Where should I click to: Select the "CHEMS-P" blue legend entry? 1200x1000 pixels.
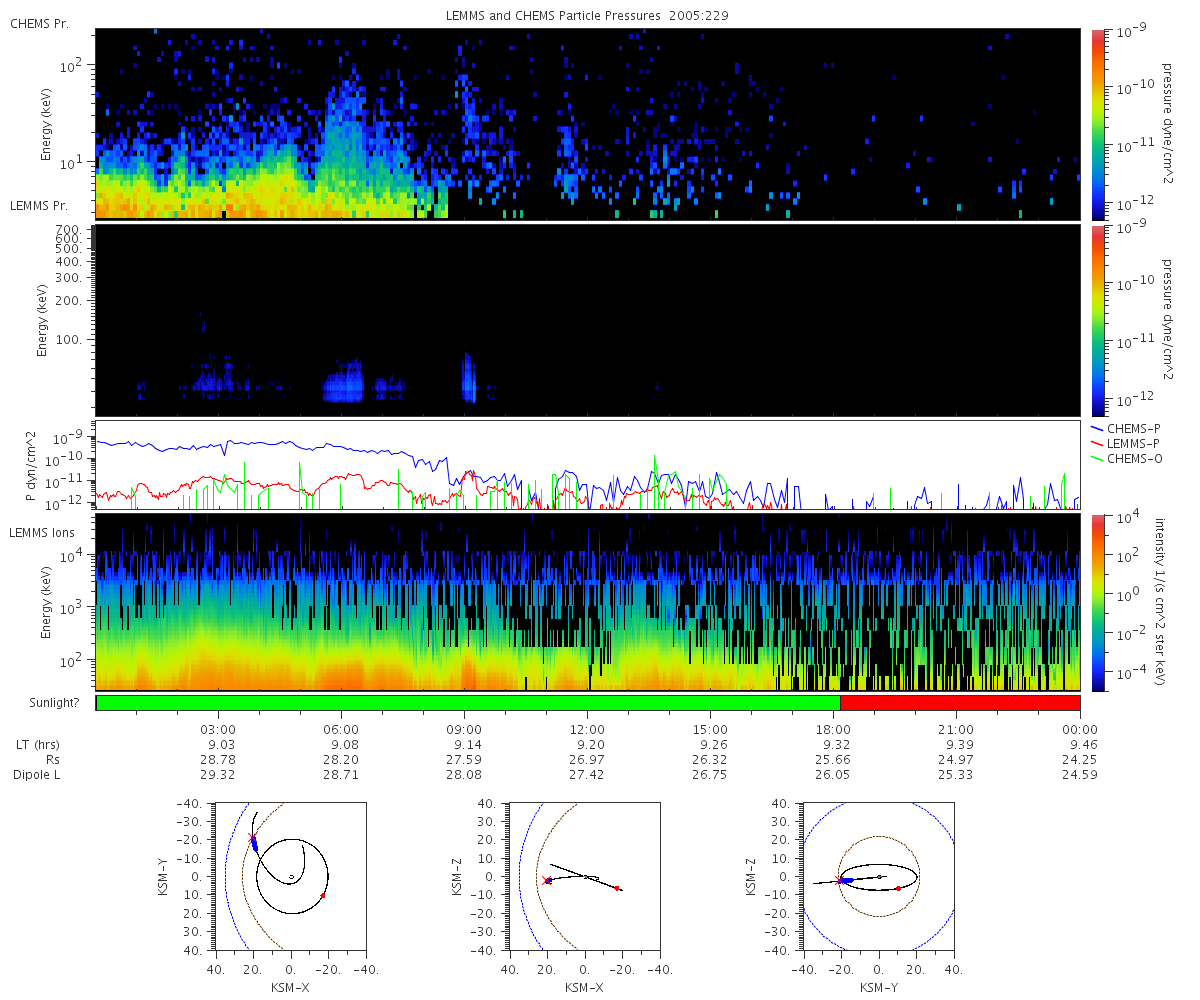(1124, 428)
